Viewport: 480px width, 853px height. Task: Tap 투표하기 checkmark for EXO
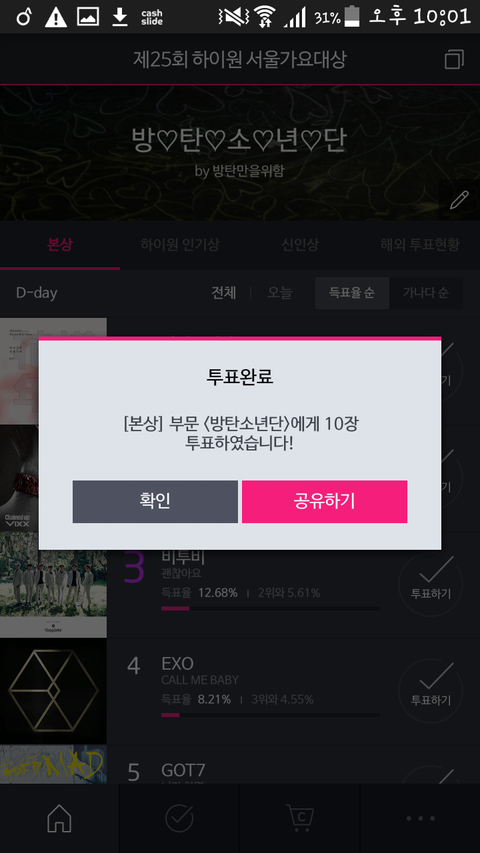point(430,690)
